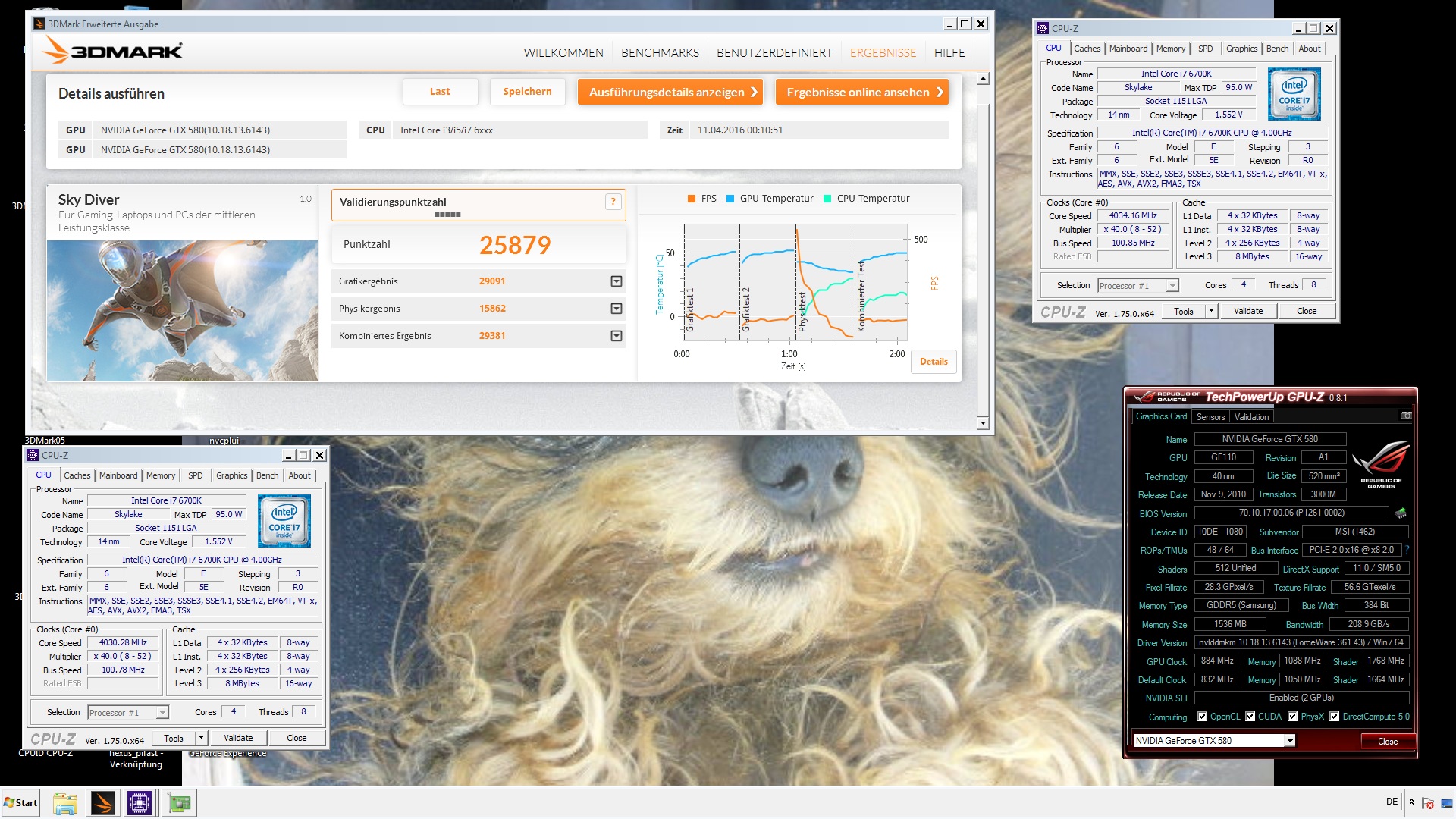1456x819 pixels.
Task: Click Tools button in lower CPU-Z window
Action: click(174, 738)
